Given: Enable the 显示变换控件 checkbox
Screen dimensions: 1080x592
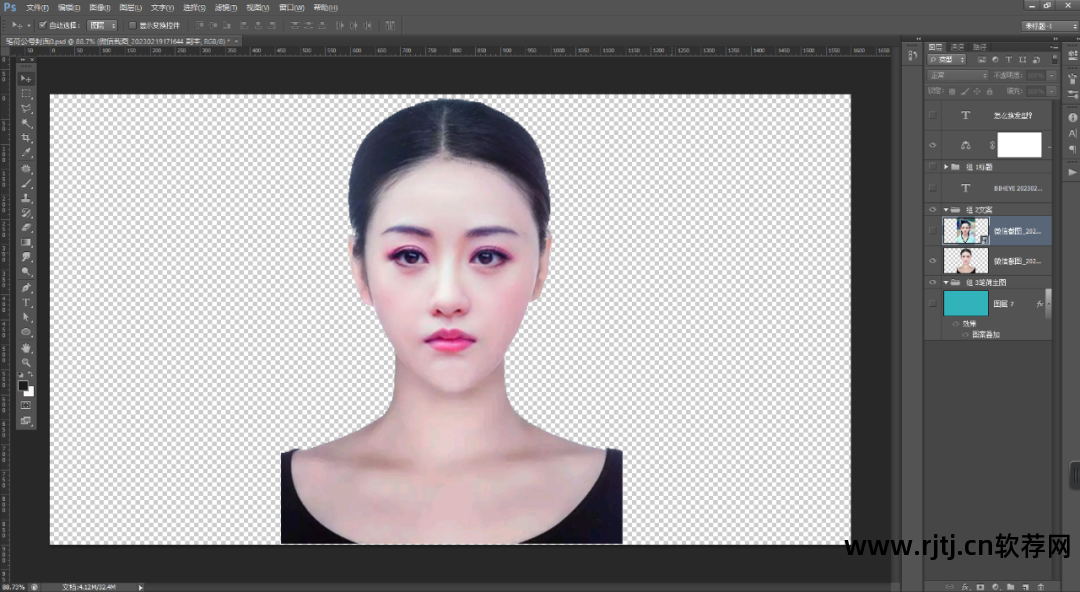Looking at the screenshot, I should 132,25.
